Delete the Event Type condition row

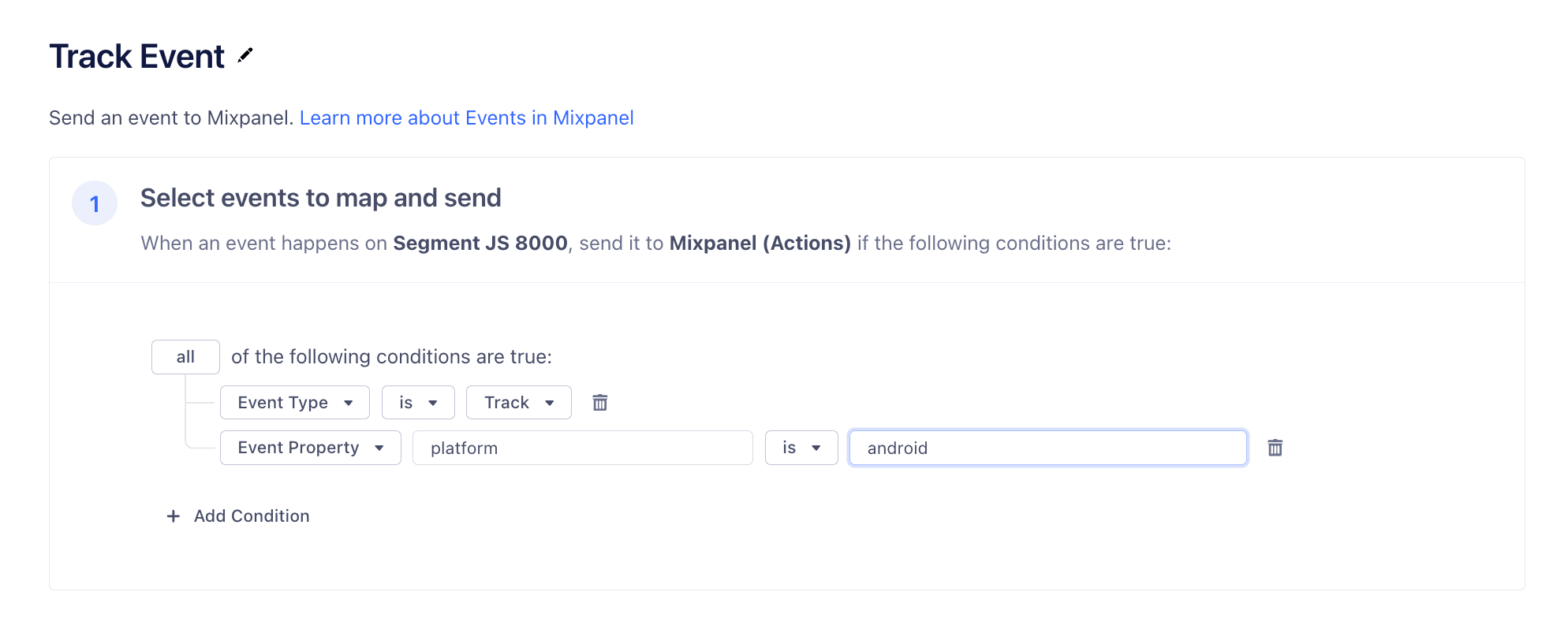pos(600,403)
